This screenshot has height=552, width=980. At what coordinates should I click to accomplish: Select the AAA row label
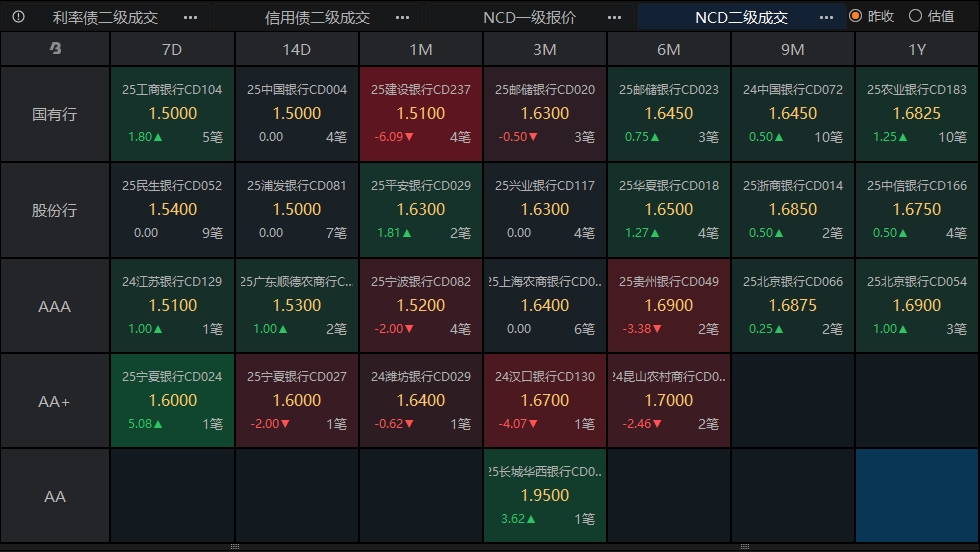(x=55, y=306)
